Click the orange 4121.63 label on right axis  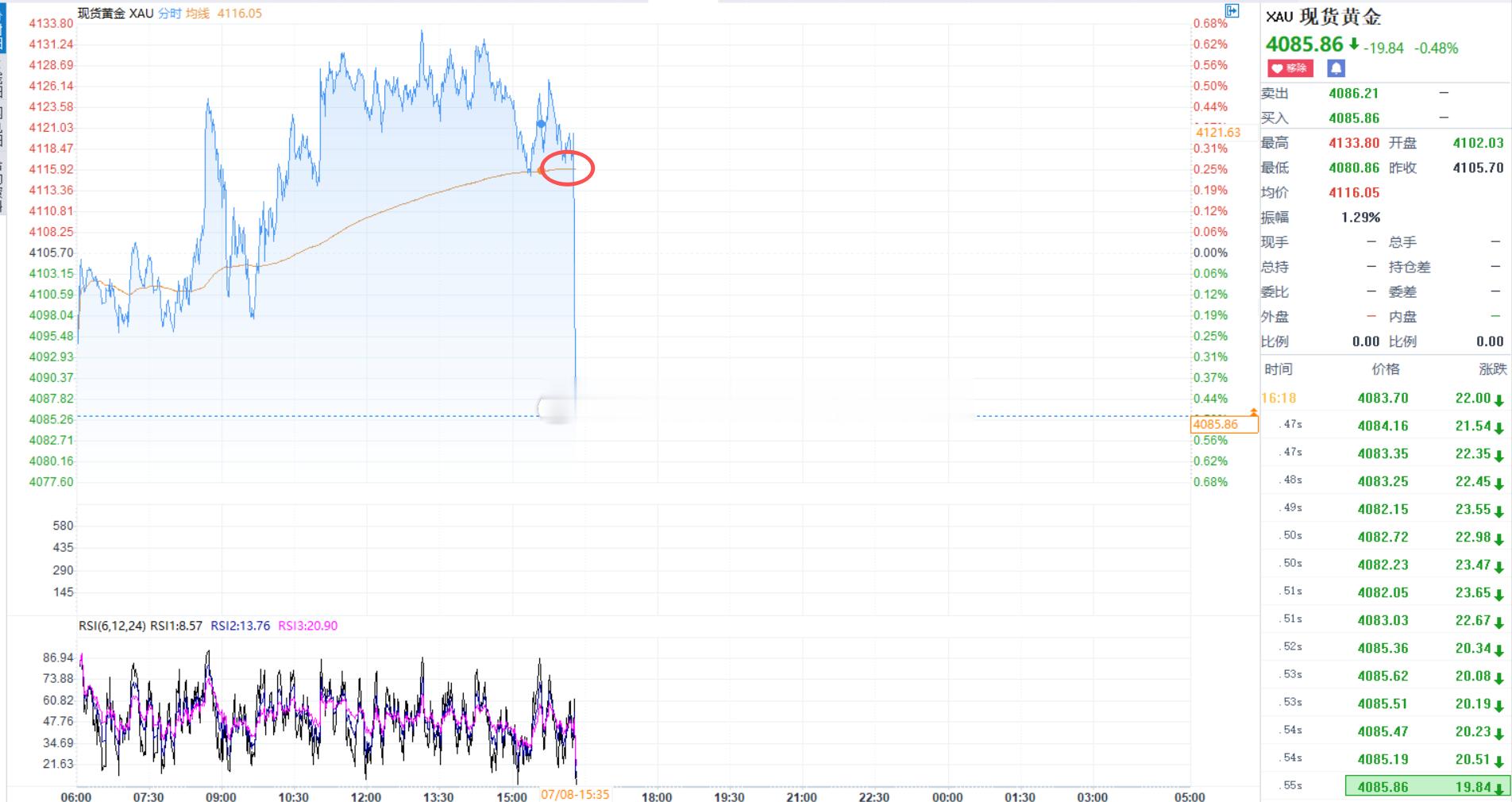pos(1218,133)
